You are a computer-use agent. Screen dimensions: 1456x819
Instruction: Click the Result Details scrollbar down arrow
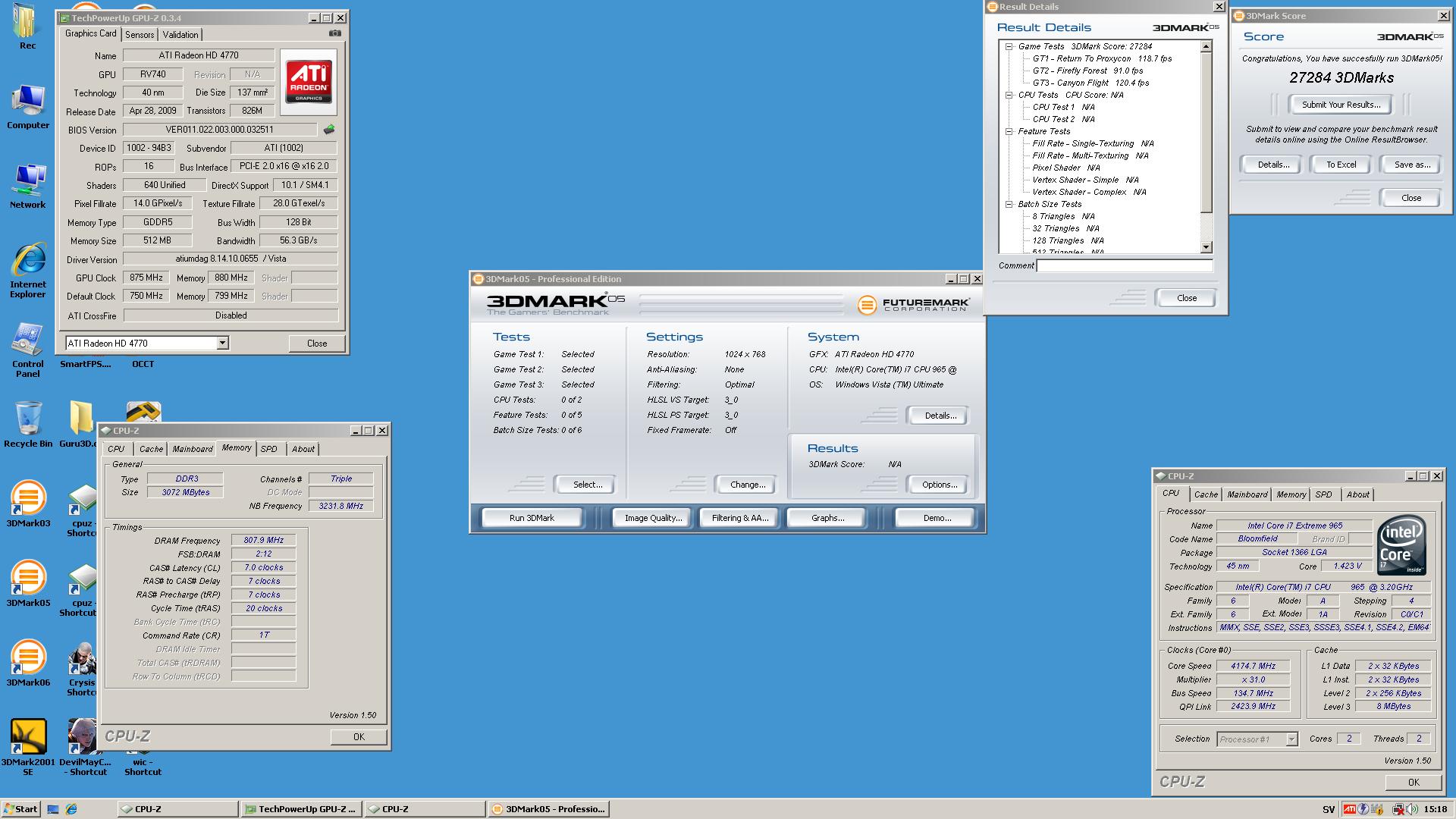1207,247
